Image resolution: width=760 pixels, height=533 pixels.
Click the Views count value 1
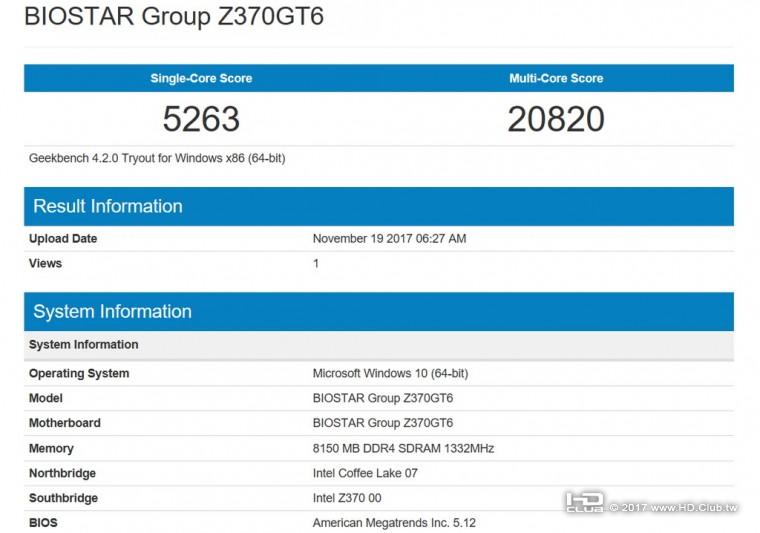tap(316, 263)
